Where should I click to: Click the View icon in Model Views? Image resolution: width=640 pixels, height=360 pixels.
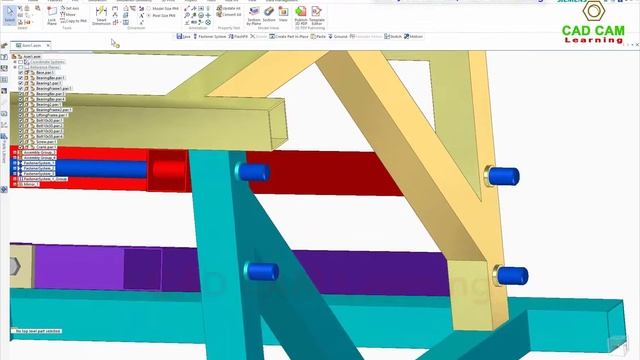tap(283, 15)
